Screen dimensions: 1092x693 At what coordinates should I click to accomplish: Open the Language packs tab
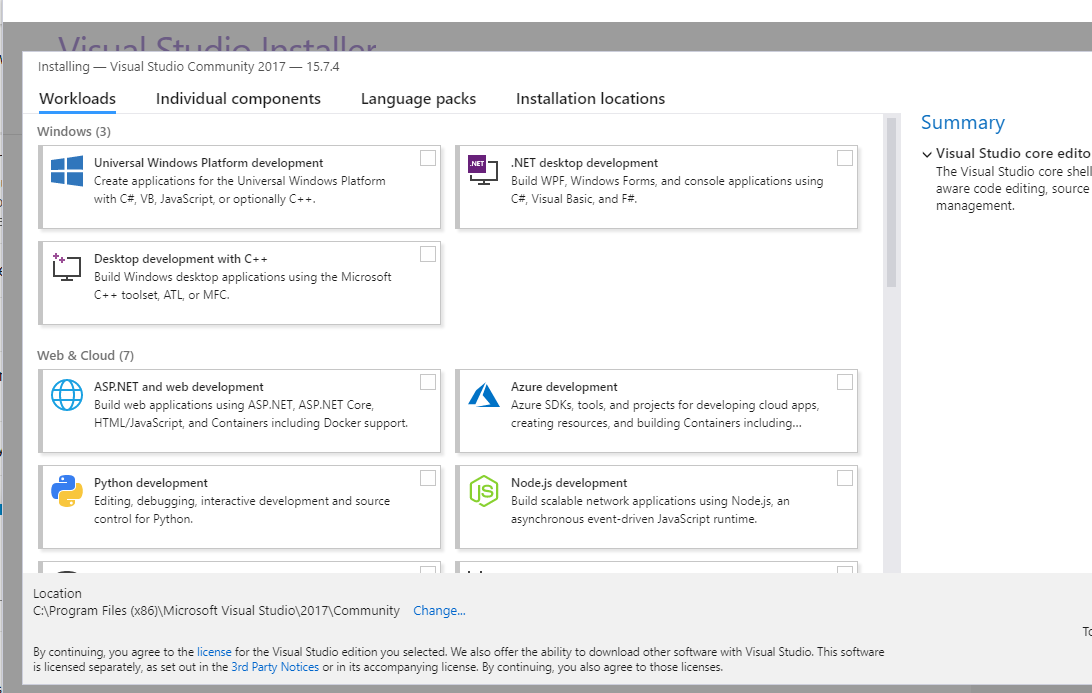tap(418, 99)
